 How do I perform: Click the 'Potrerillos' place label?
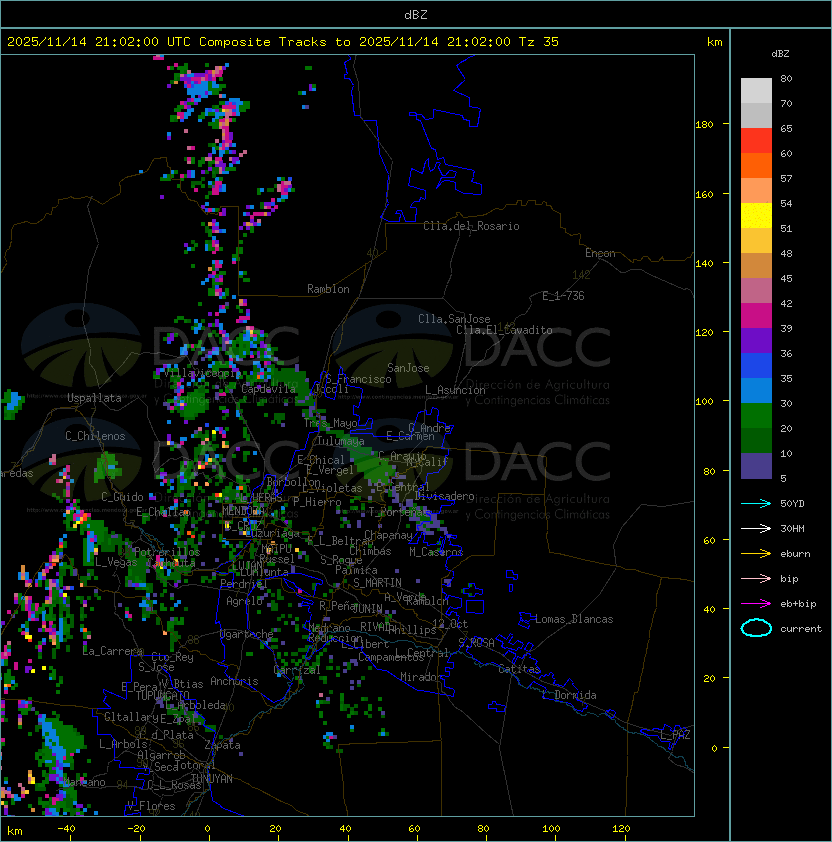pos(167,552)
